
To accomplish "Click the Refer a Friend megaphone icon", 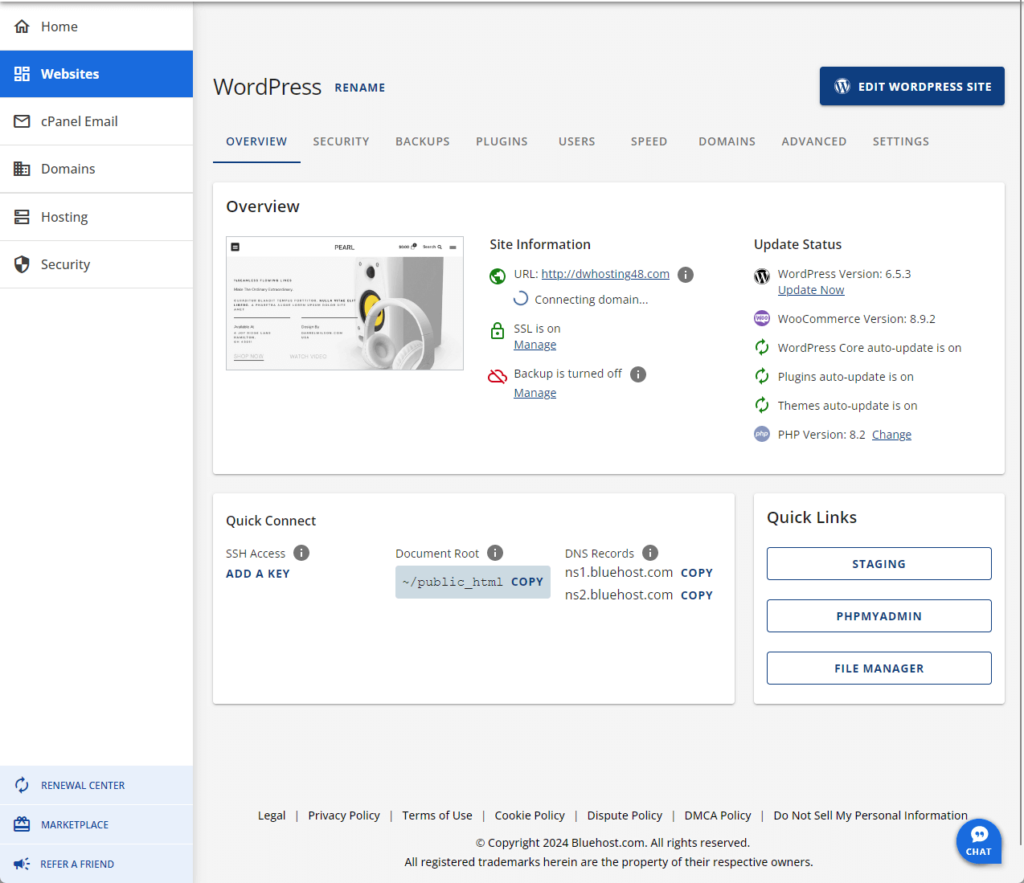I will (x=22, y=864).
